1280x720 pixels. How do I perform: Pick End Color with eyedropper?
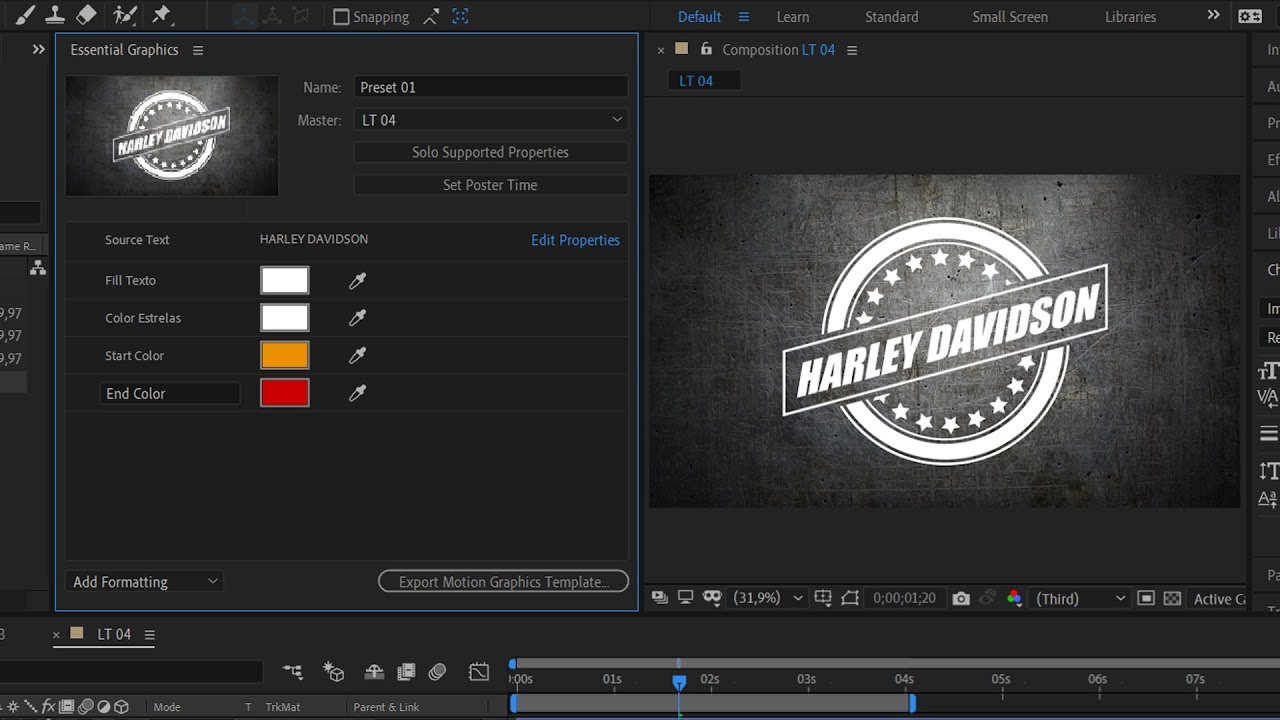pos(357,393)
